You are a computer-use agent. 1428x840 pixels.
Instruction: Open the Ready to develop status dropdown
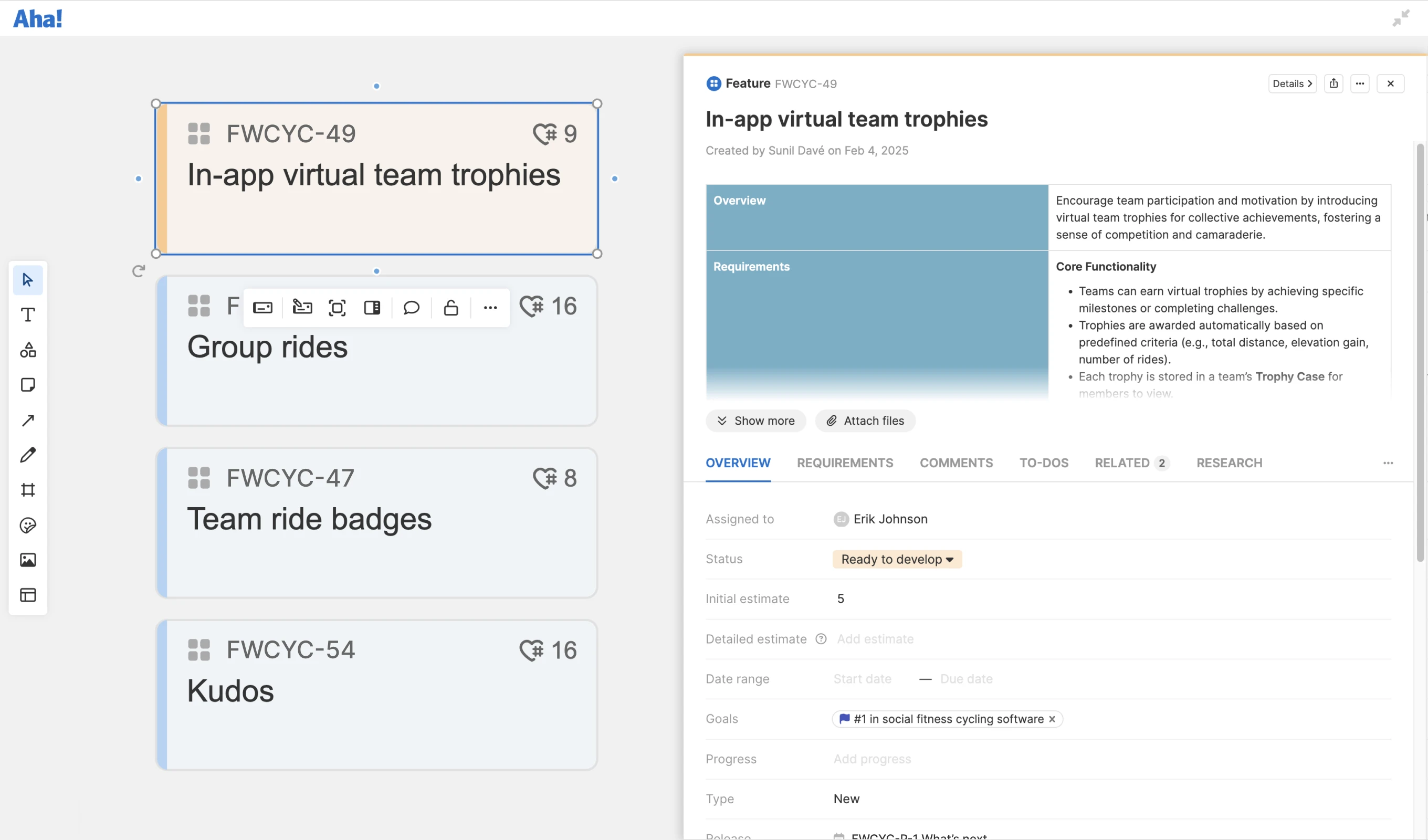897,559
